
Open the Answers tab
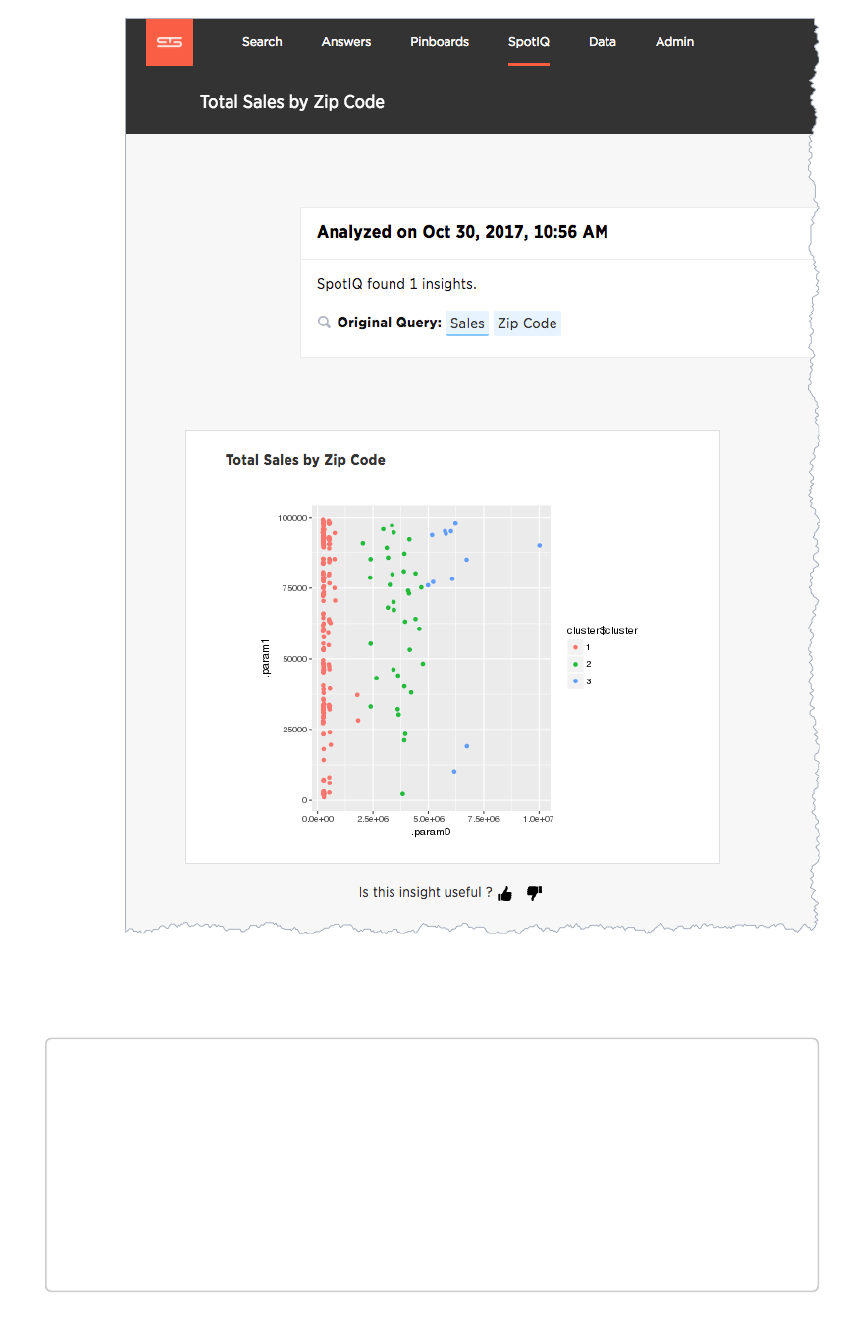click(x=346, y=42)
